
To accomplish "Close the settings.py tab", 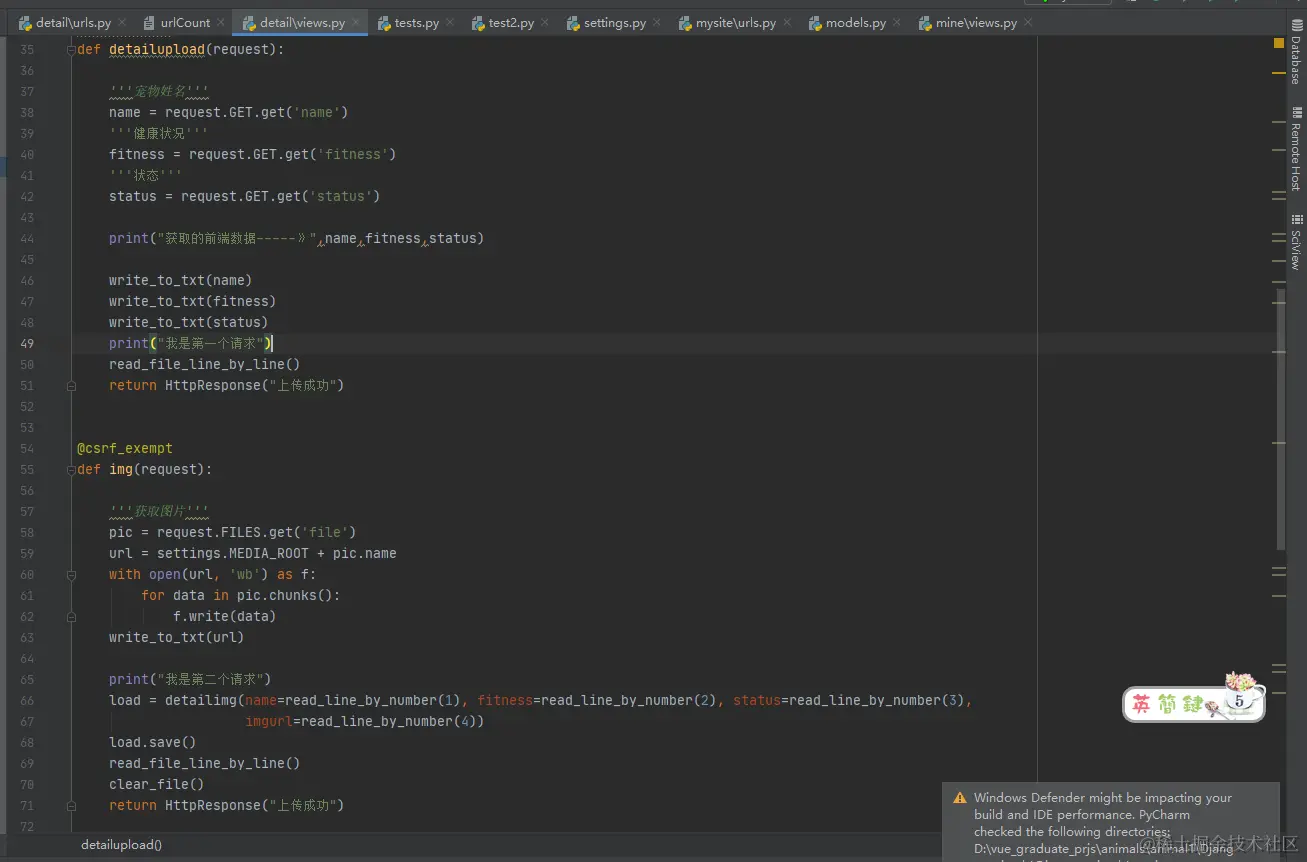I will tap(657, 22).
